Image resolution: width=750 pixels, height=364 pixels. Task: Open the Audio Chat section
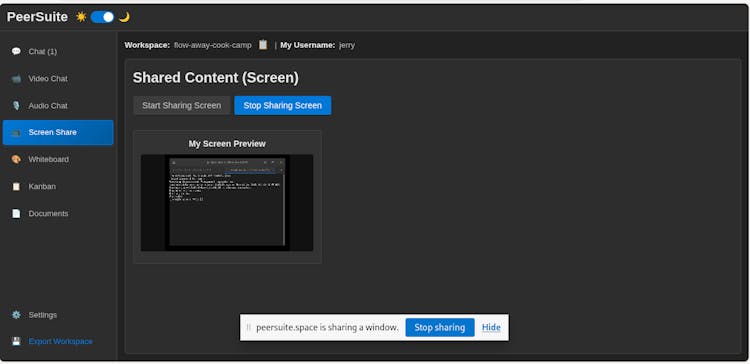[58, 105]
